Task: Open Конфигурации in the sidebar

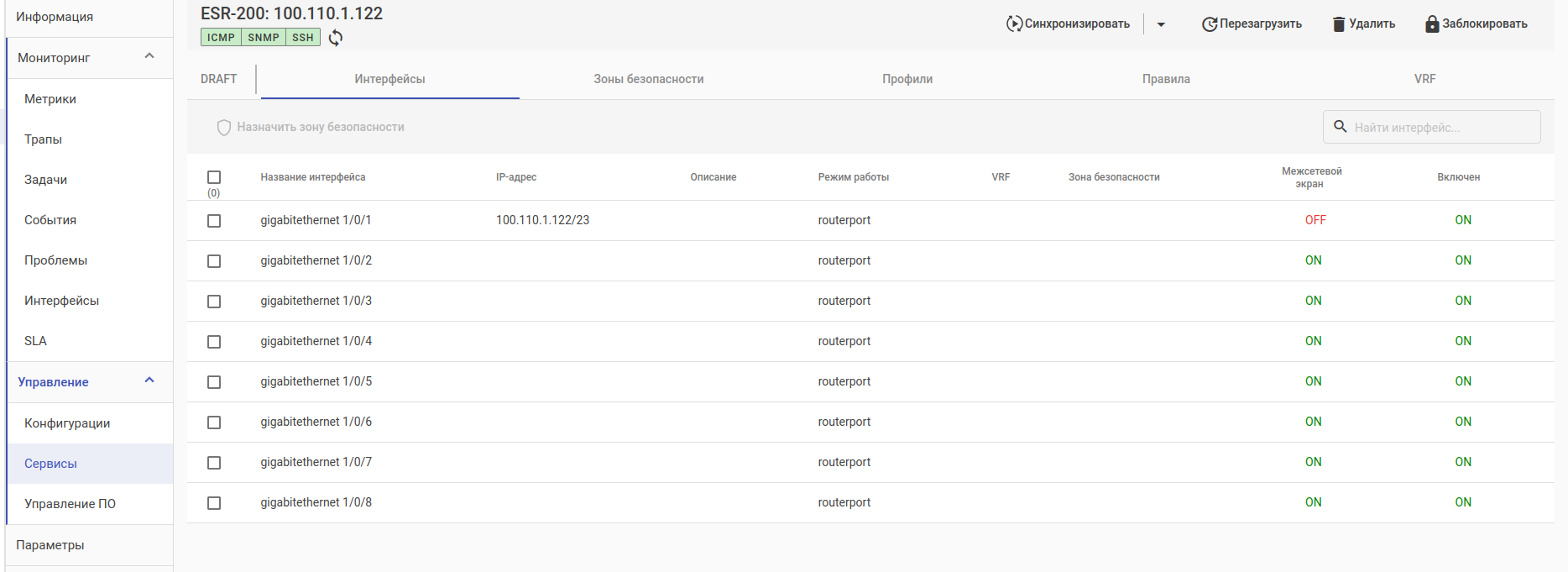Action: point(67,423)
